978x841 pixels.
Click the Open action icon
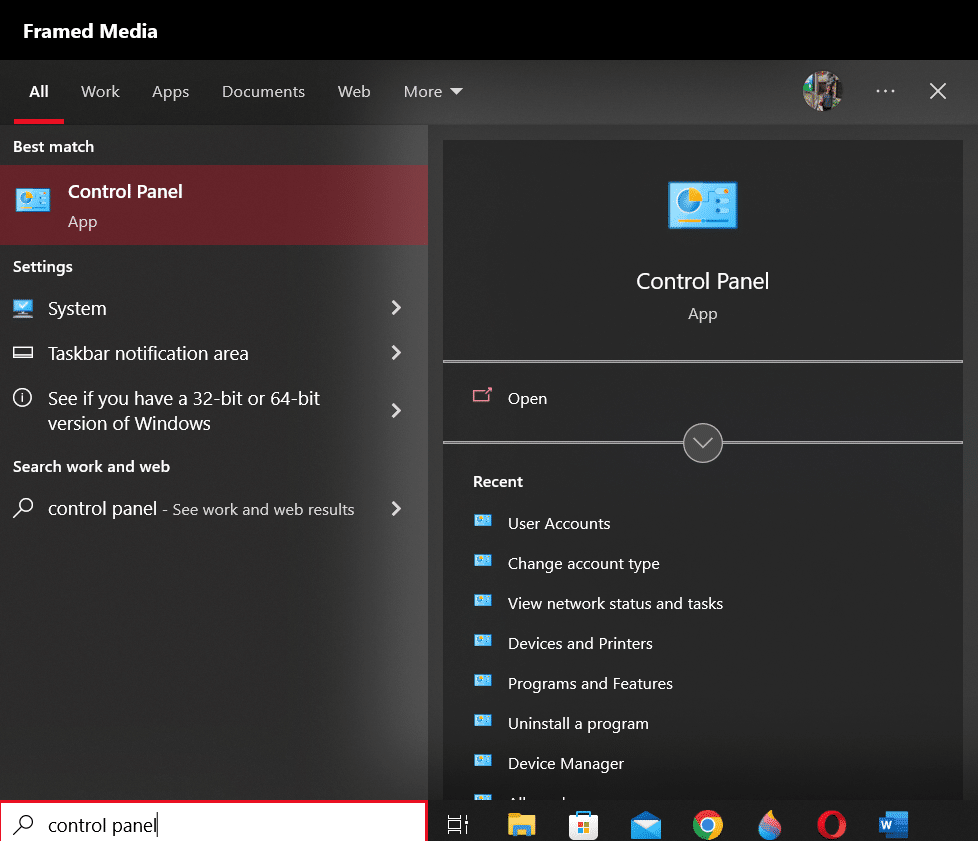point(482,396)
